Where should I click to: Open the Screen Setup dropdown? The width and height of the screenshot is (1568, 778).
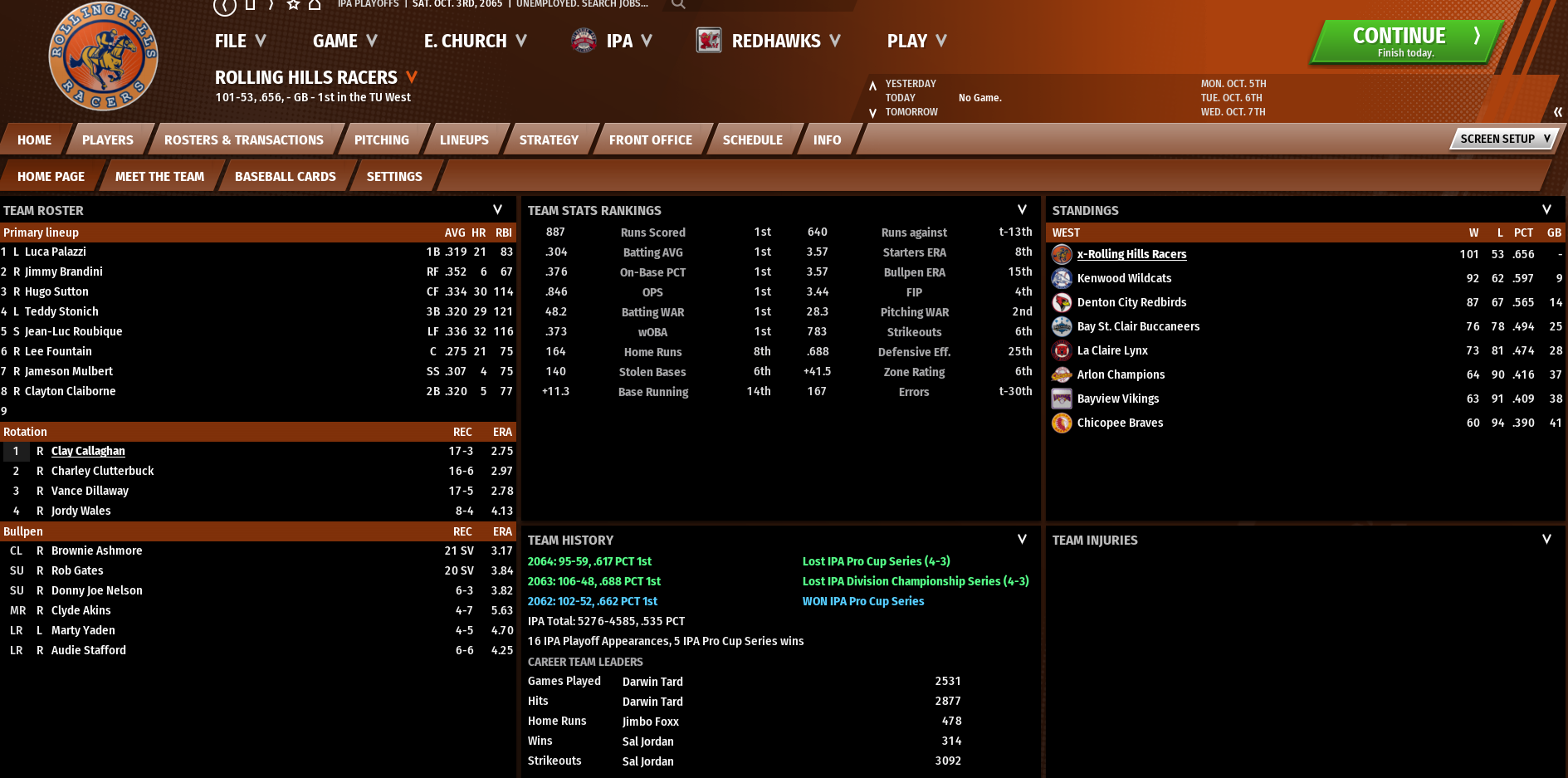(1504, 139)
